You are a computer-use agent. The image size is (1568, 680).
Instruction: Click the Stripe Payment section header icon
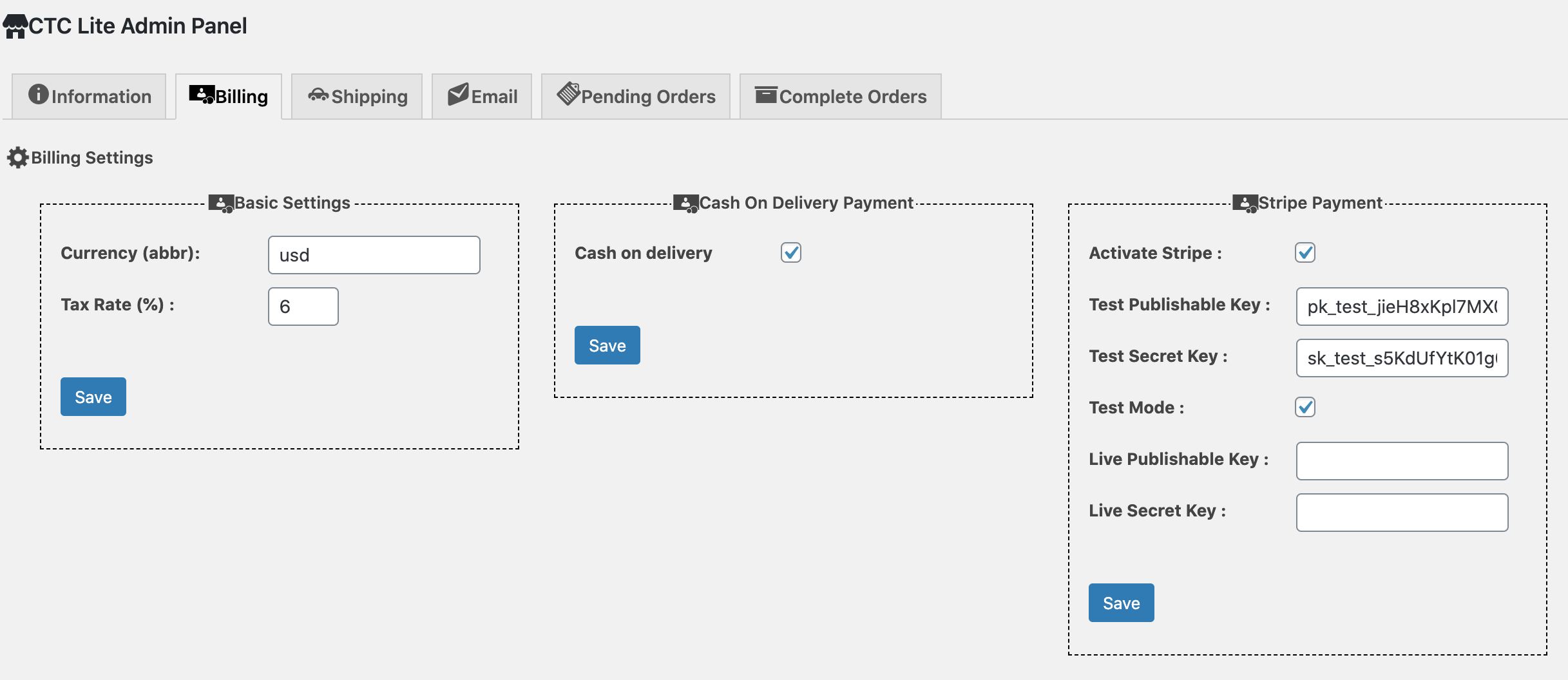coord(1245,203)
